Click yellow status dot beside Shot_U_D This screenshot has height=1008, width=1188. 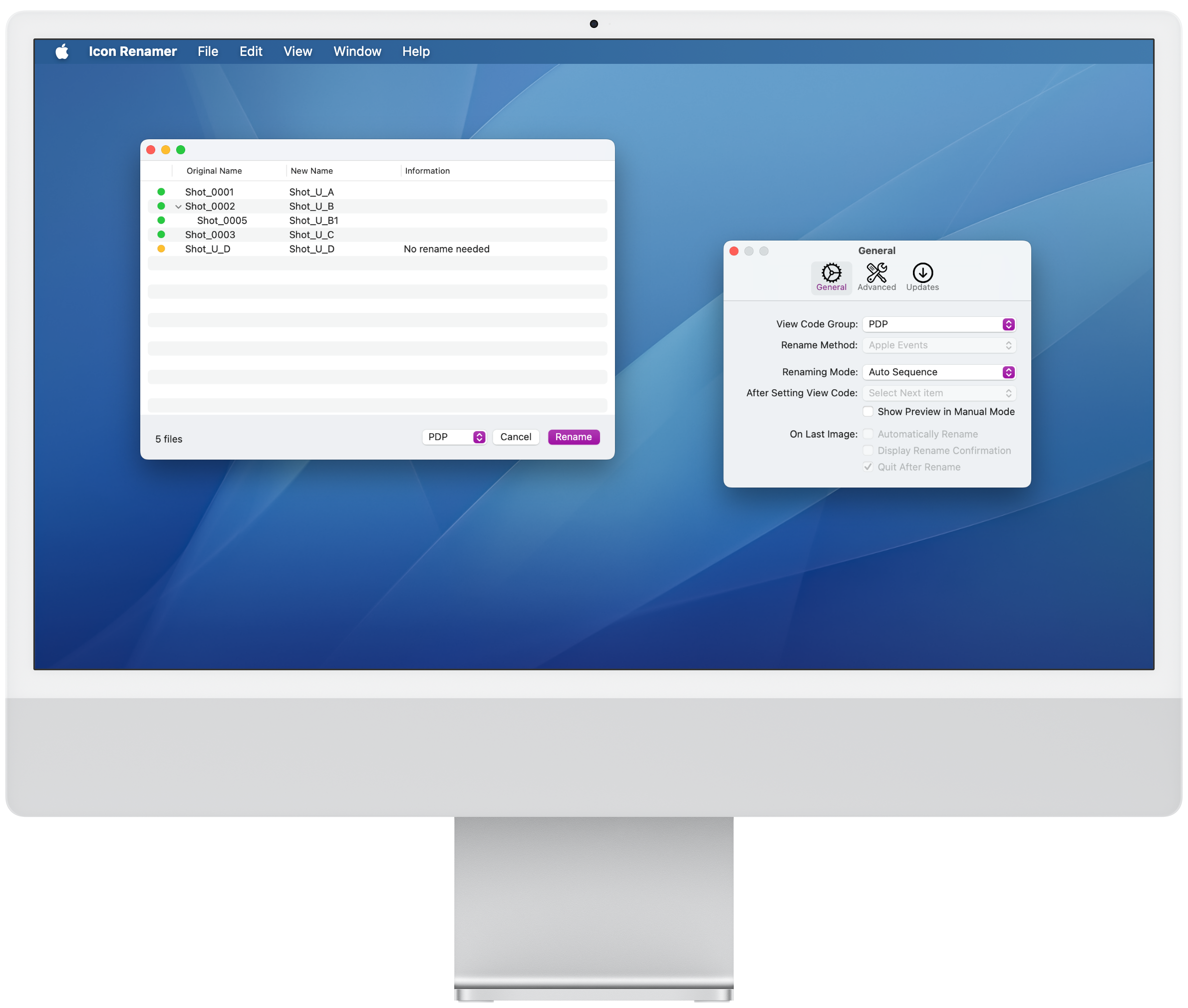coord(161,249)
